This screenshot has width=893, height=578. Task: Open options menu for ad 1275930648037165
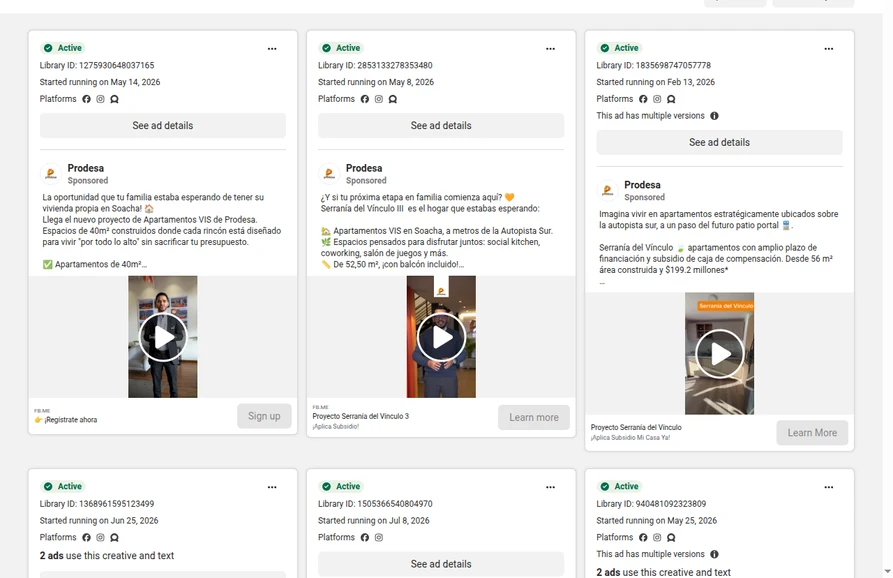(x=272, y=49)
